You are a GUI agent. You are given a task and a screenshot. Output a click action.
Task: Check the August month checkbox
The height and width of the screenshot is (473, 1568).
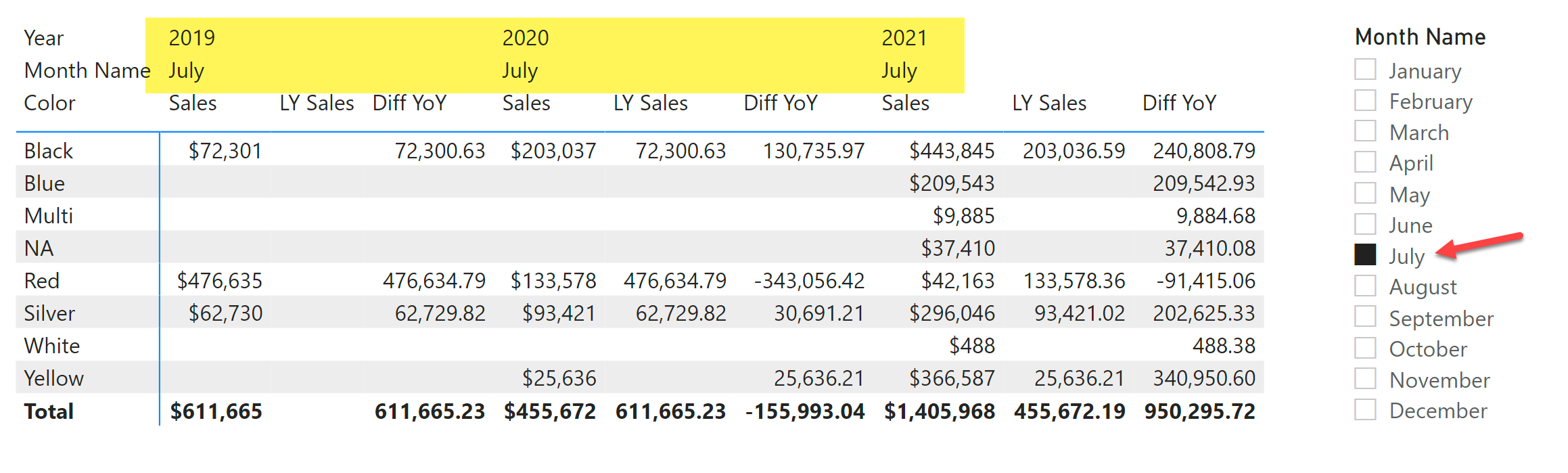coord(1365,286)
